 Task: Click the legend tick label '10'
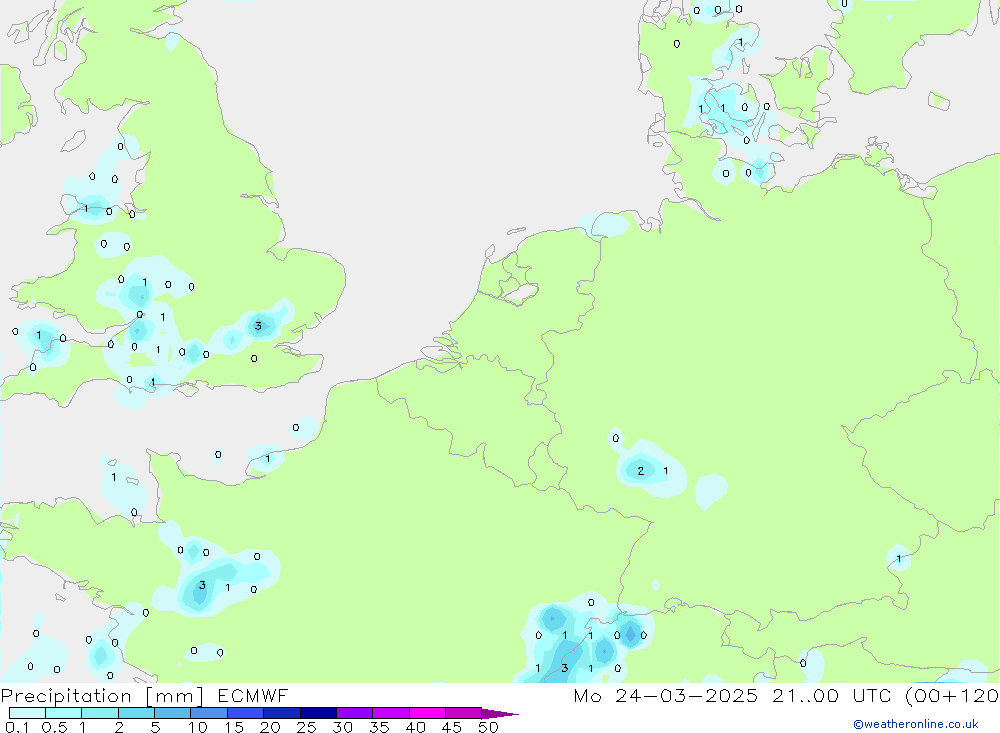tap(198, 727)
